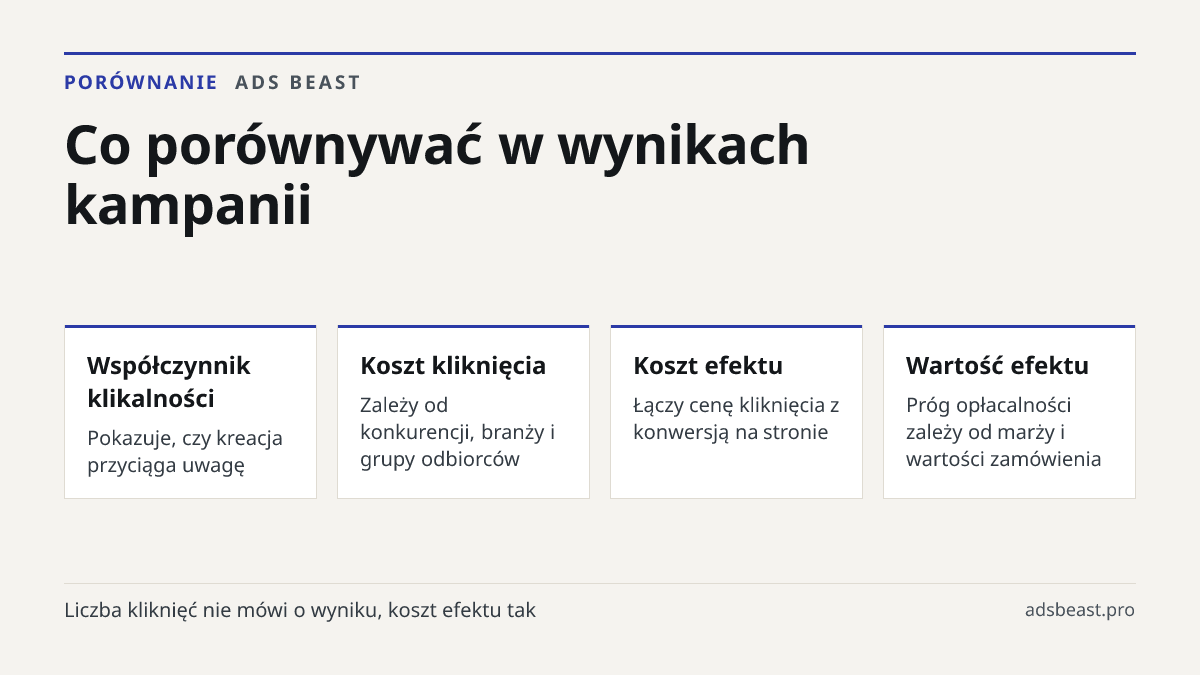Click 'Pokazuje, czy kreacja przyciąga uwagę' text
This screenshot has width=1200, height=675.
click(185, 452)
